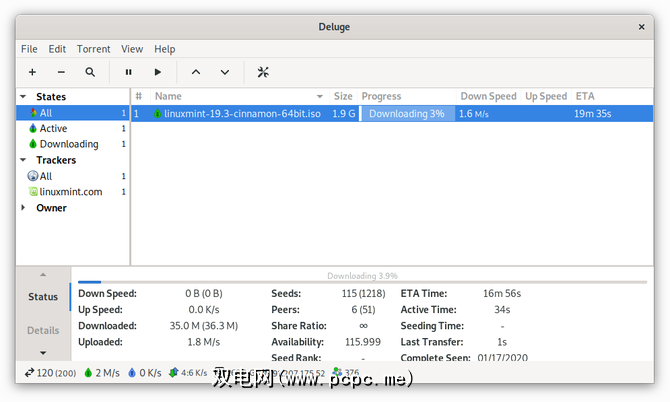Resume the selected torrent with play icon
Viewport: 670px width, 402px height.
158,72
